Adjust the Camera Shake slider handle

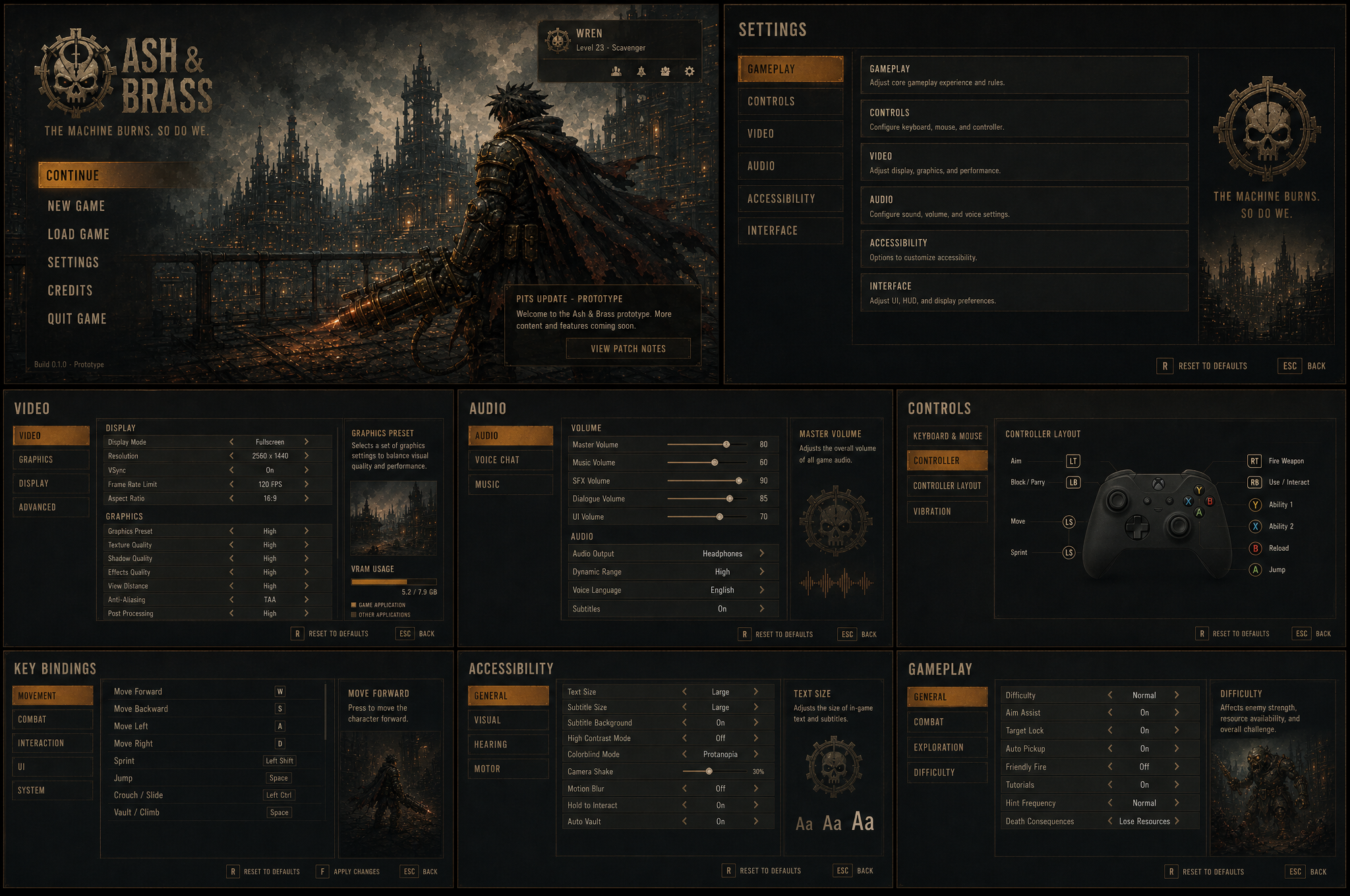pos(709,771)
